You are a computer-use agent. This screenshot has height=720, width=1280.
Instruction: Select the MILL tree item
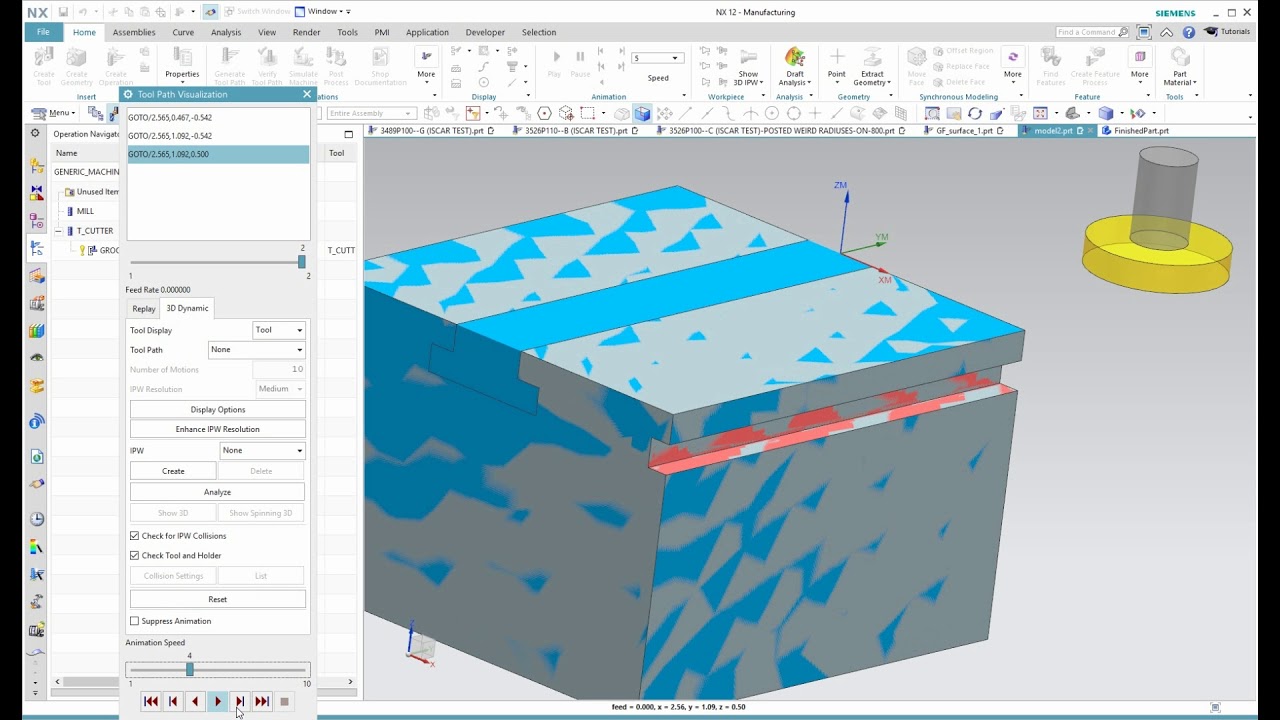pos(85,211)
